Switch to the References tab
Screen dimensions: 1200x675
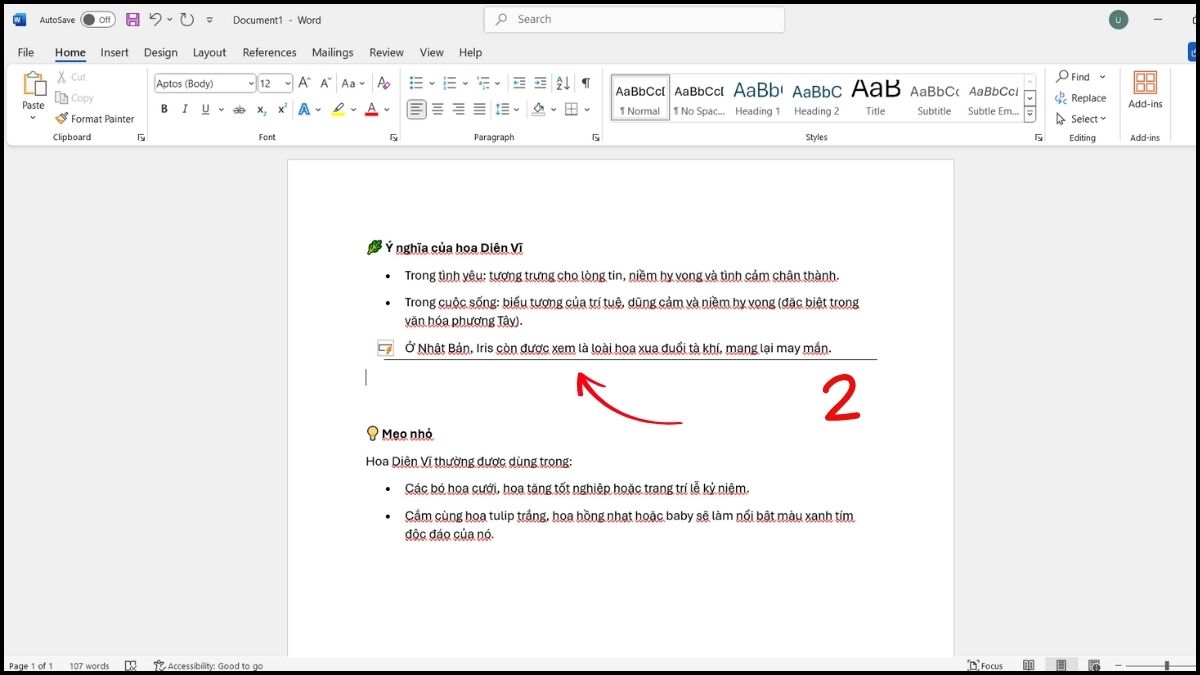pos(269,52)
